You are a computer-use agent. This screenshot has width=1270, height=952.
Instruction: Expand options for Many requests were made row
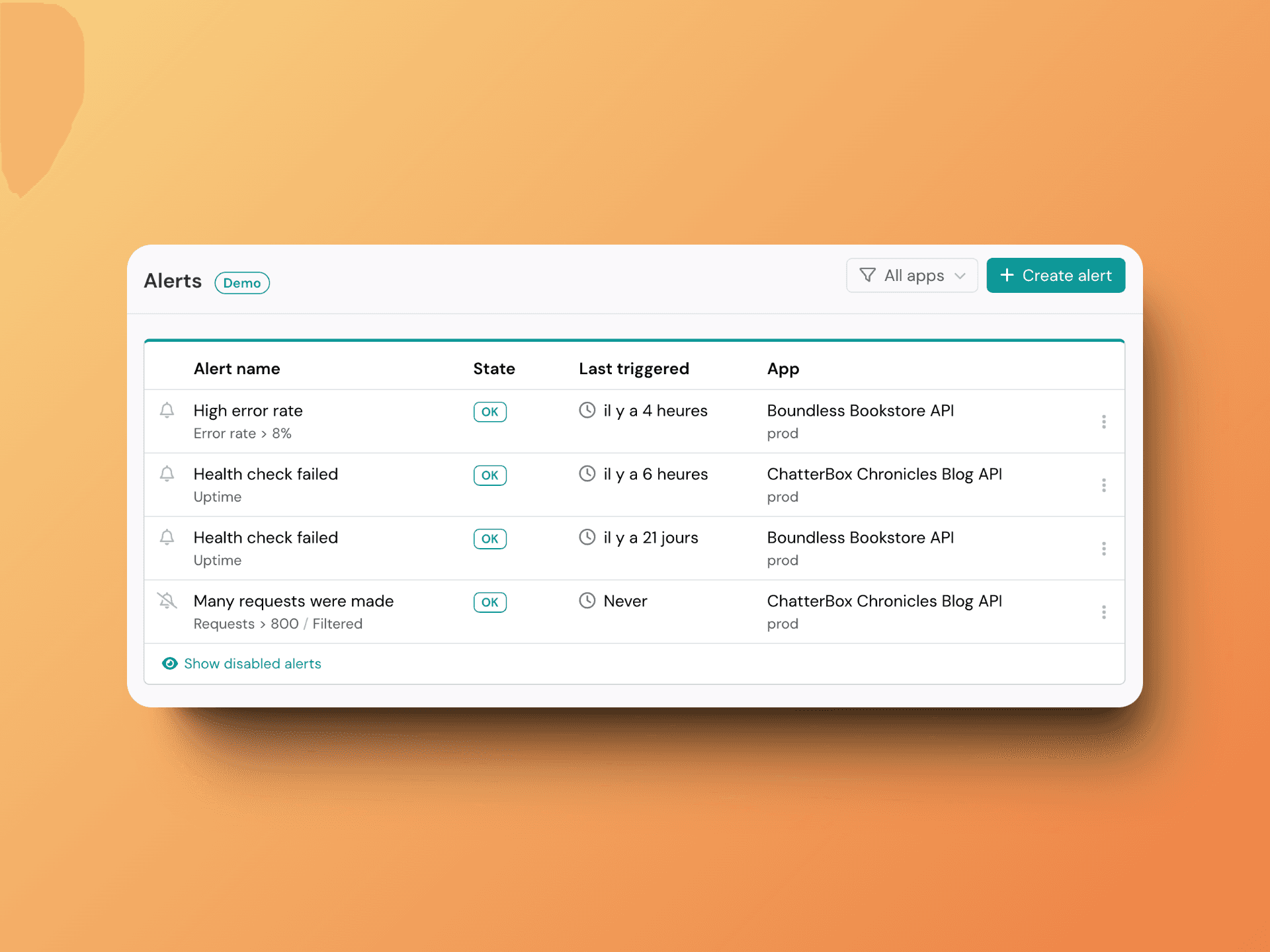coord(1104,612)
